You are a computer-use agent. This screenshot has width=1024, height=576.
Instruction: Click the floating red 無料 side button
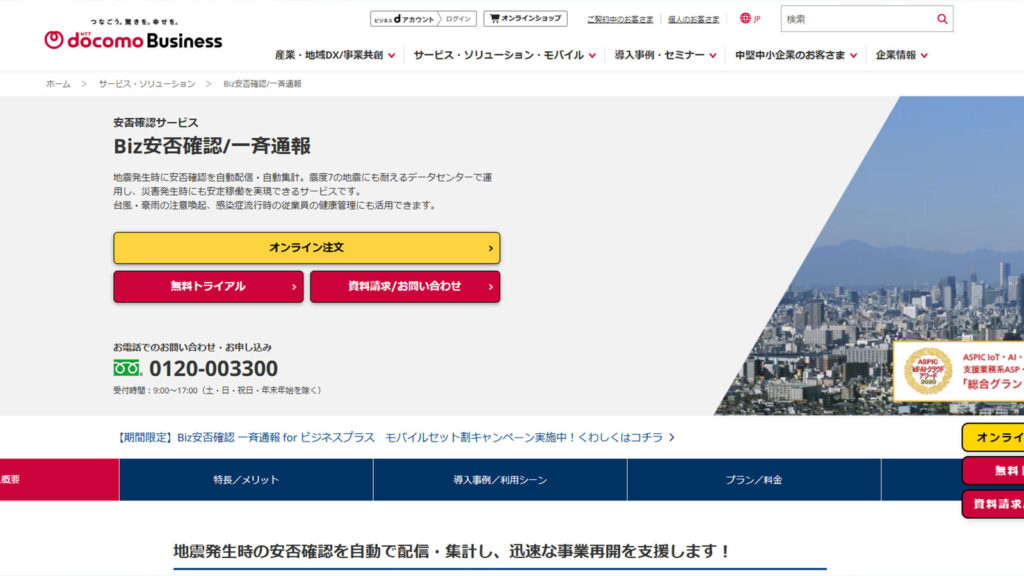tap(993, 471)
